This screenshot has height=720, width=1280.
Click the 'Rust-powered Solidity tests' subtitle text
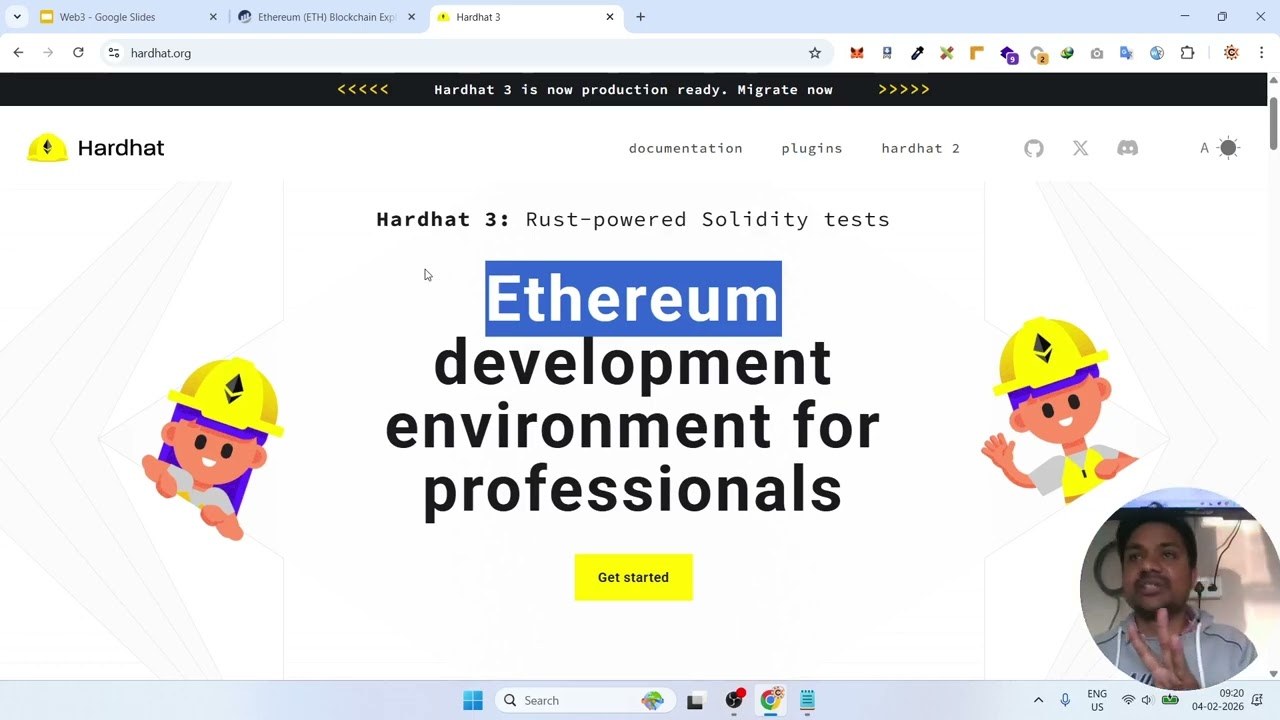pyautogui.click(x=707, y=220)
